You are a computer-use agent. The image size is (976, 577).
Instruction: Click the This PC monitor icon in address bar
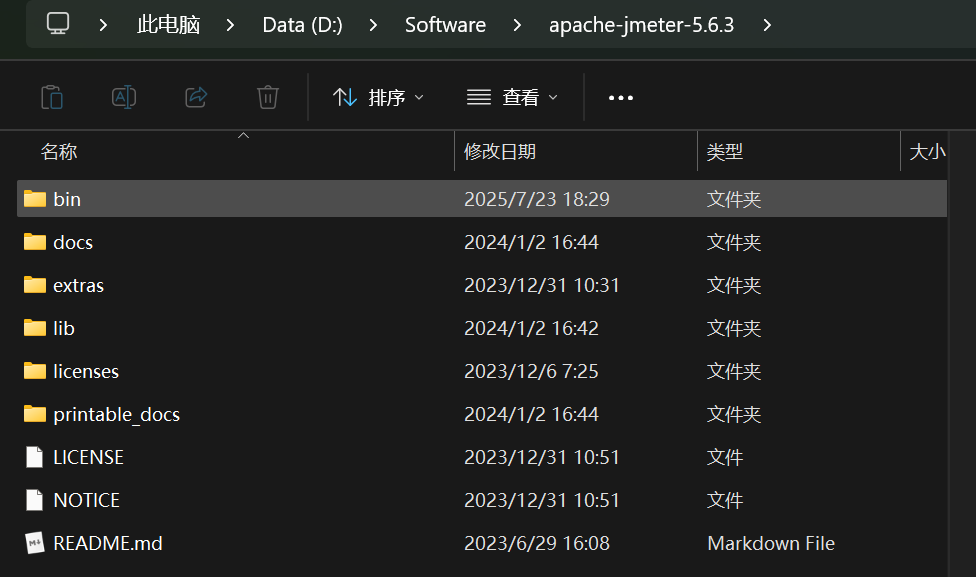(x=58, y=24)
